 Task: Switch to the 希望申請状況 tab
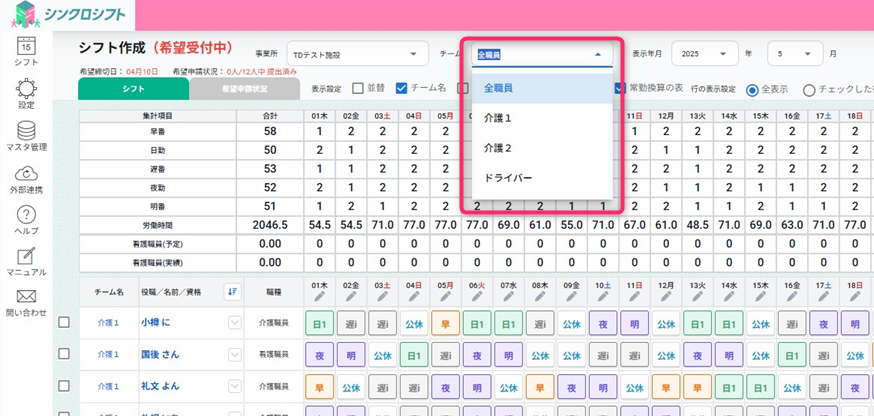[x=244, y=89]
